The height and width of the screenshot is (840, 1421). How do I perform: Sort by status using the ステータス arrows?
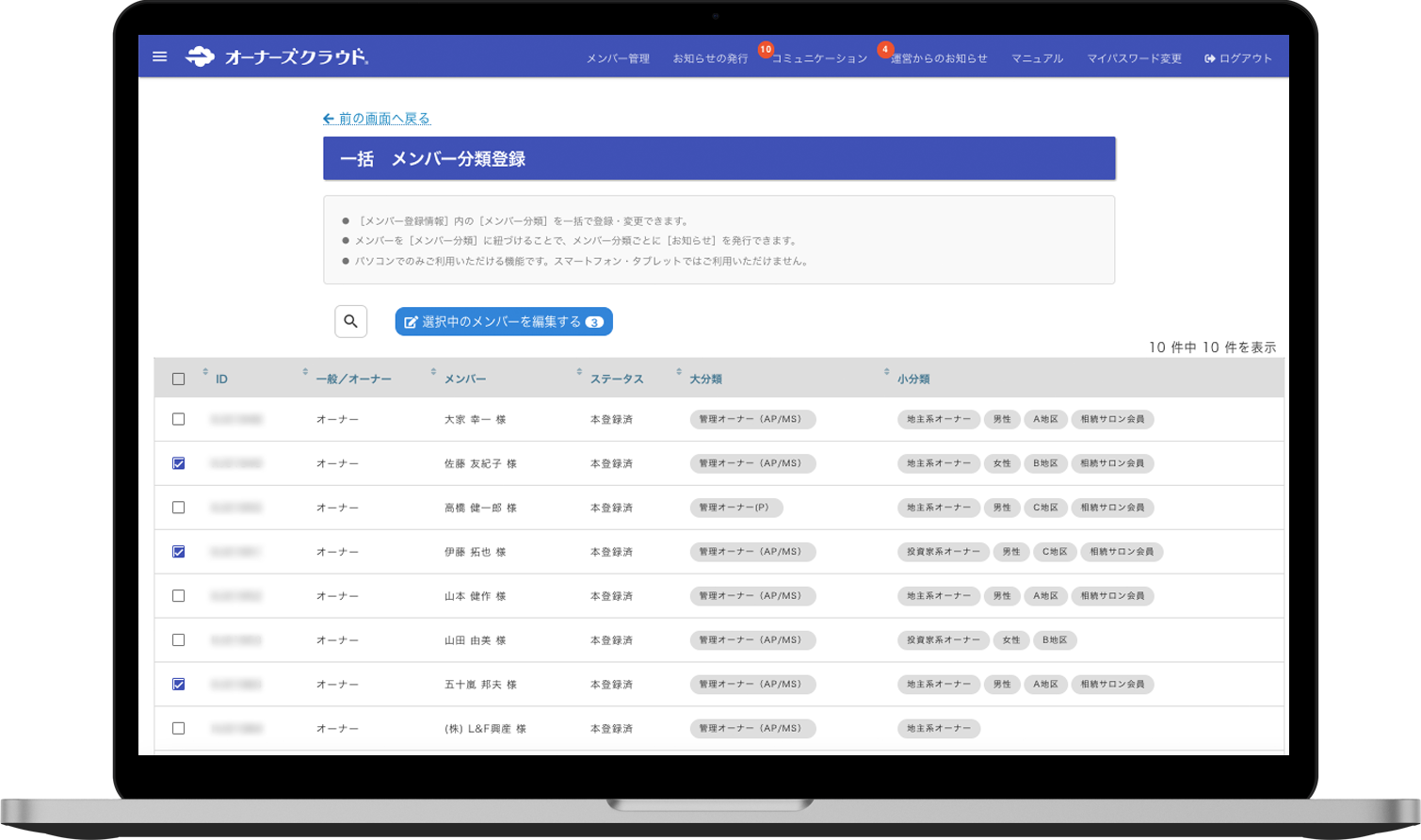pos(579,372)
